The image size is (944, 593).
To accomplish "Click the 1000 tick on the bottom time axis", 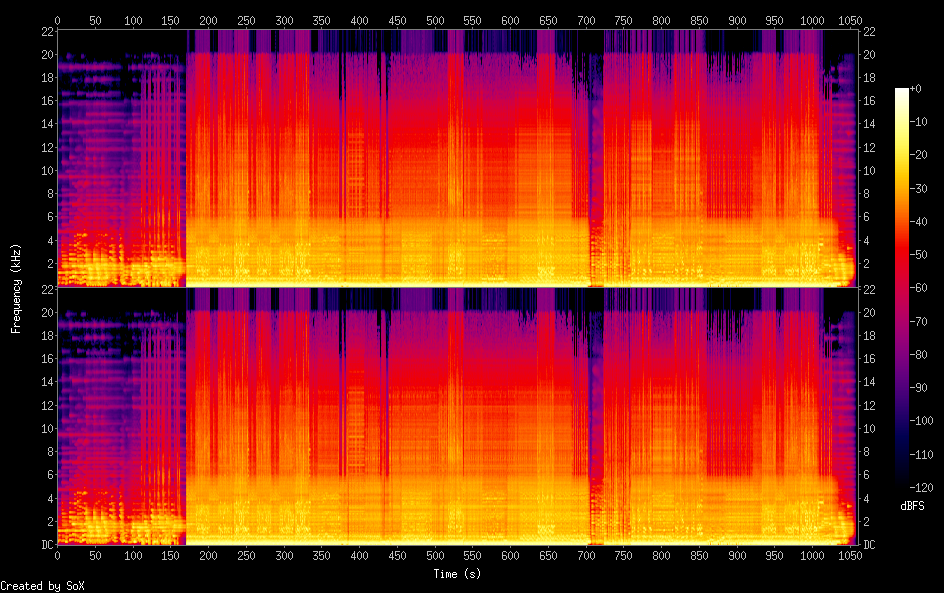I will pyautogui.click(x=812, y=556).
